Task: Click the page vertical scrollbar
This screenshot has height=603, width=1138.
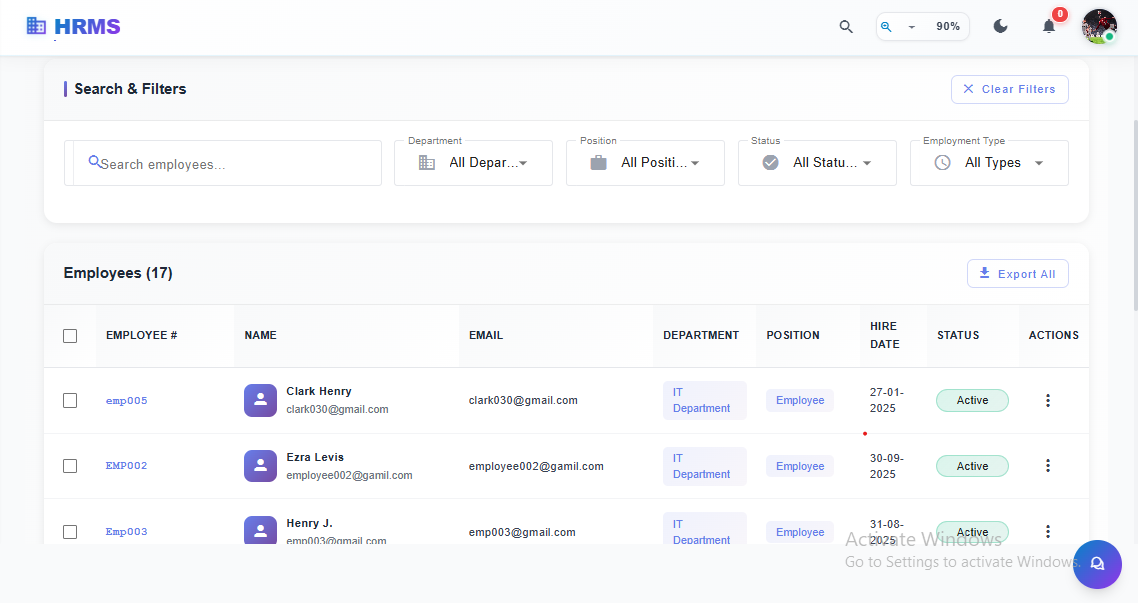Action: tap(1134, 214)
